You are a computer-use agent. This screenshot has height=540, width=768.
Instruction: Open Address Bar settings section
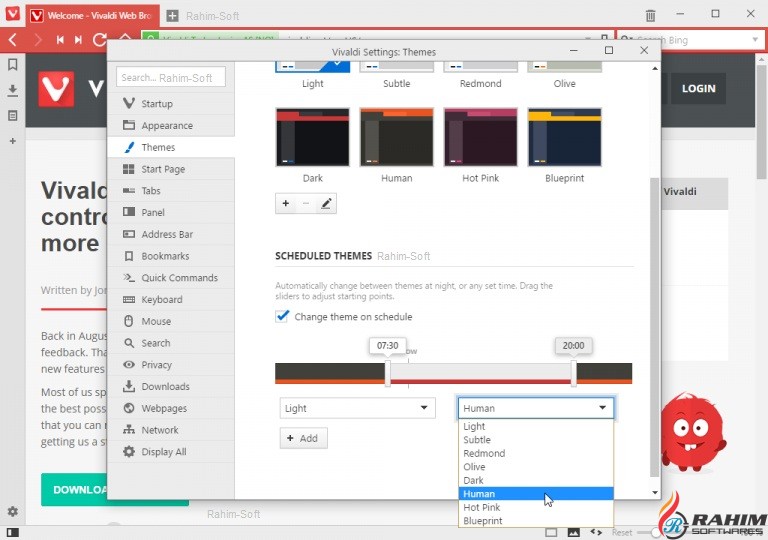click(171, 234)
